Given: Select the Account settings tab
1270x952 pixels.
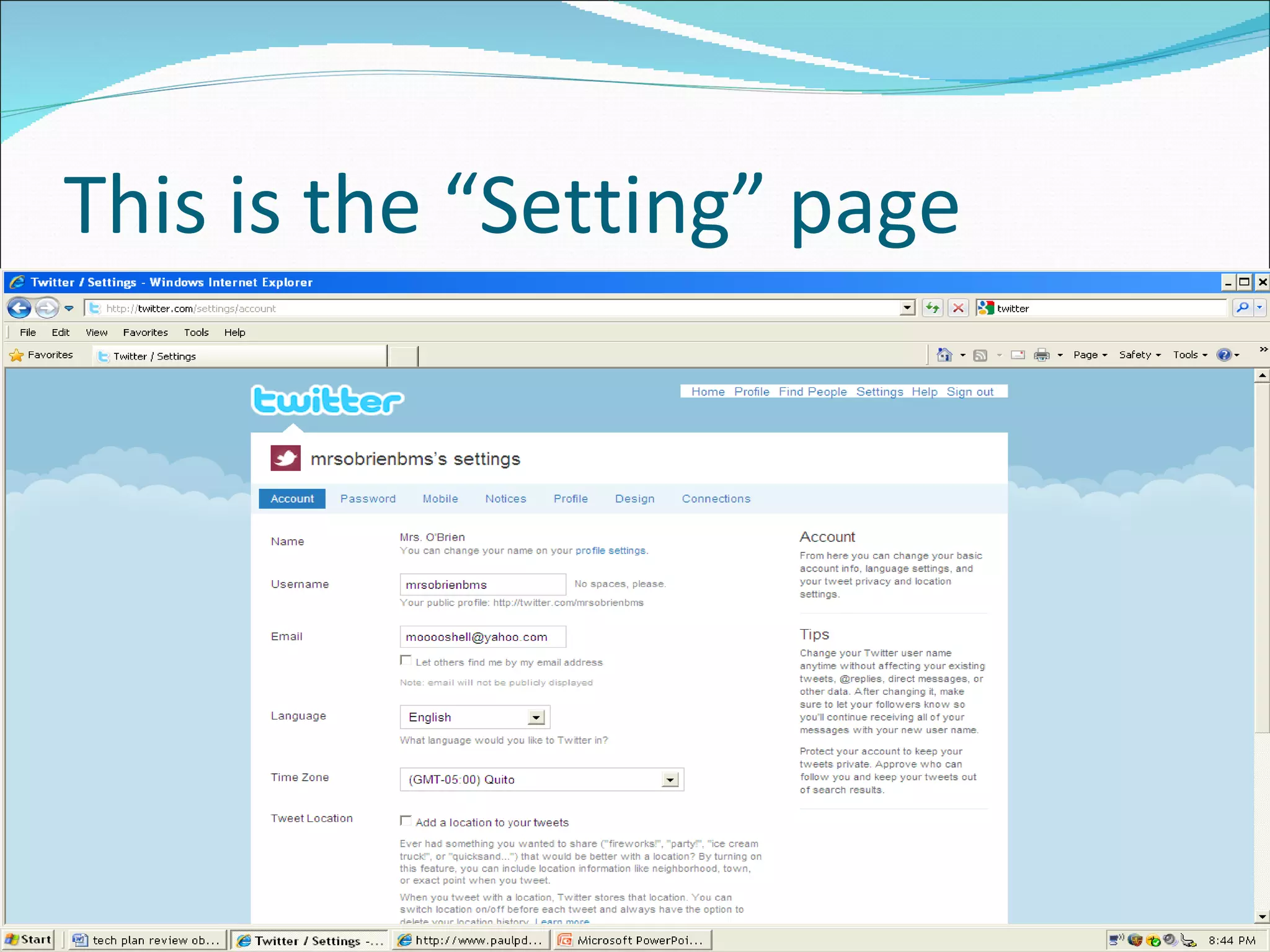Looking at the screenshot, I should pos(292,498).
